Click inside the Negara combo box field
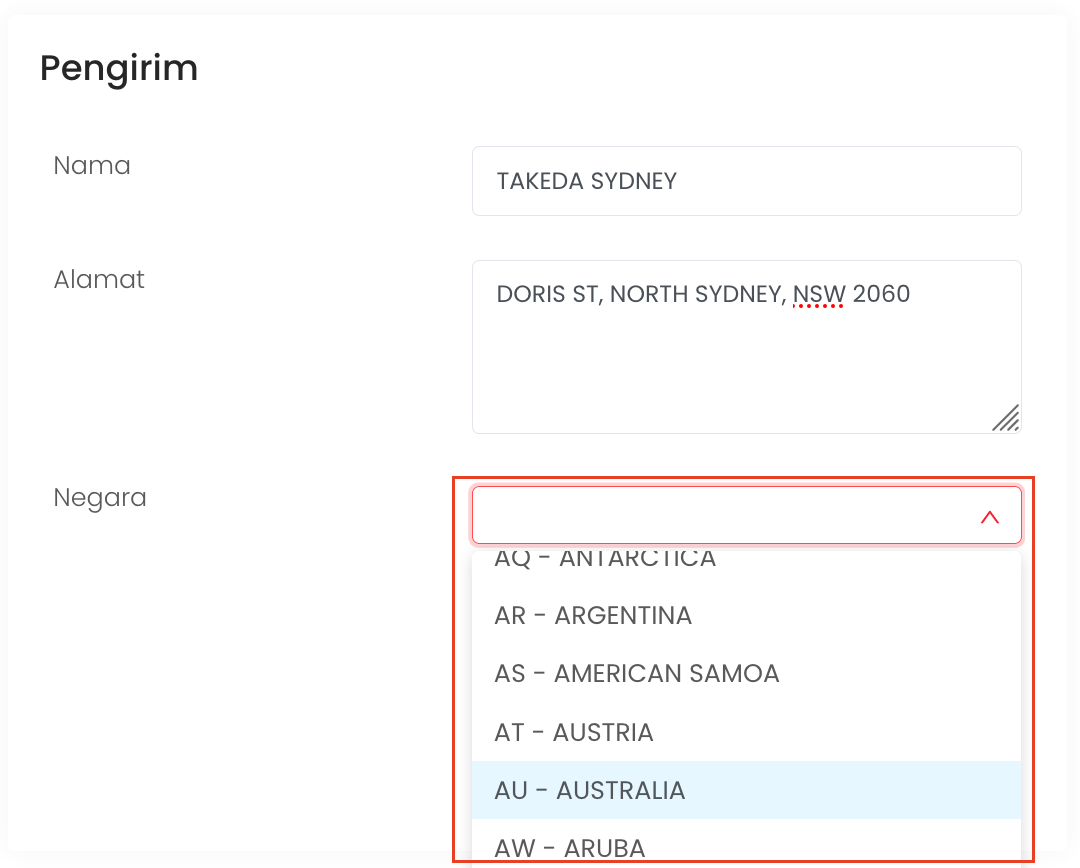Viewport: 1080px width, 868px height. tap(720, 516)
